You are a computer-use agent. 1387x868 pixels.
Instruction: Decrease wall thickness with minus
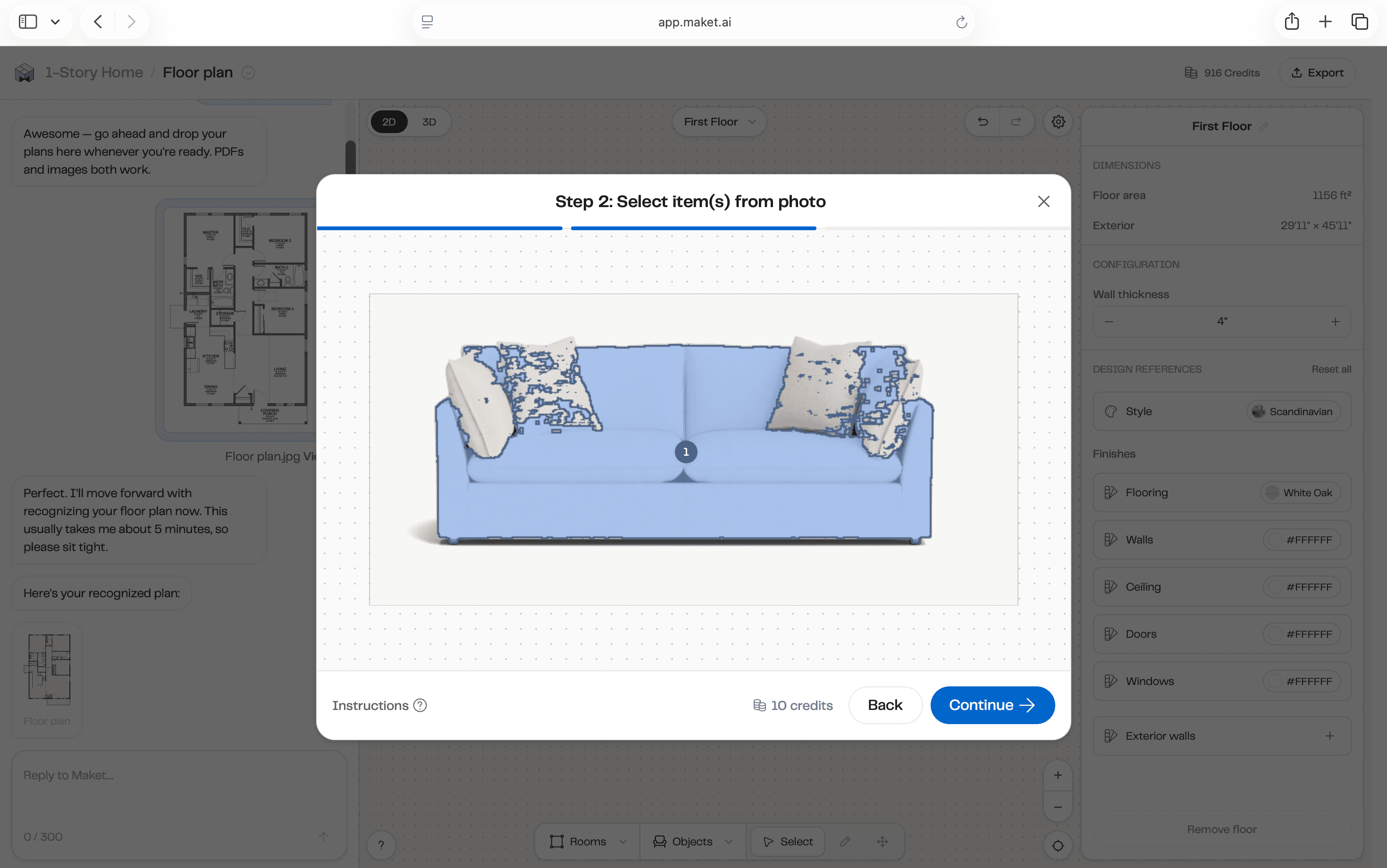[x=1109, y=321]
